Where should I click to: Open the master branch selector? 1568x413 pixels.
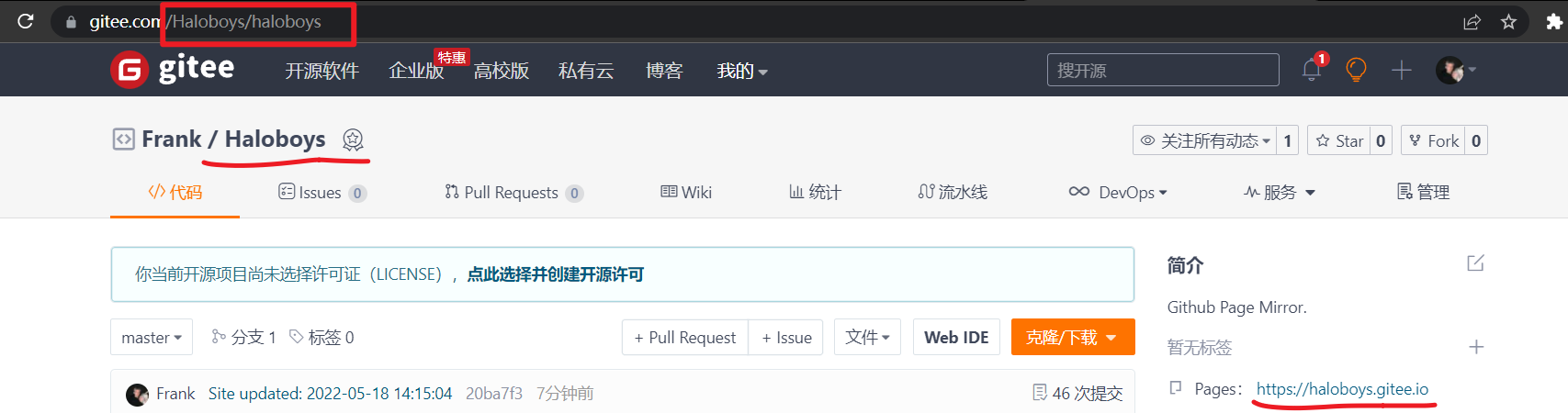(152, 337)
